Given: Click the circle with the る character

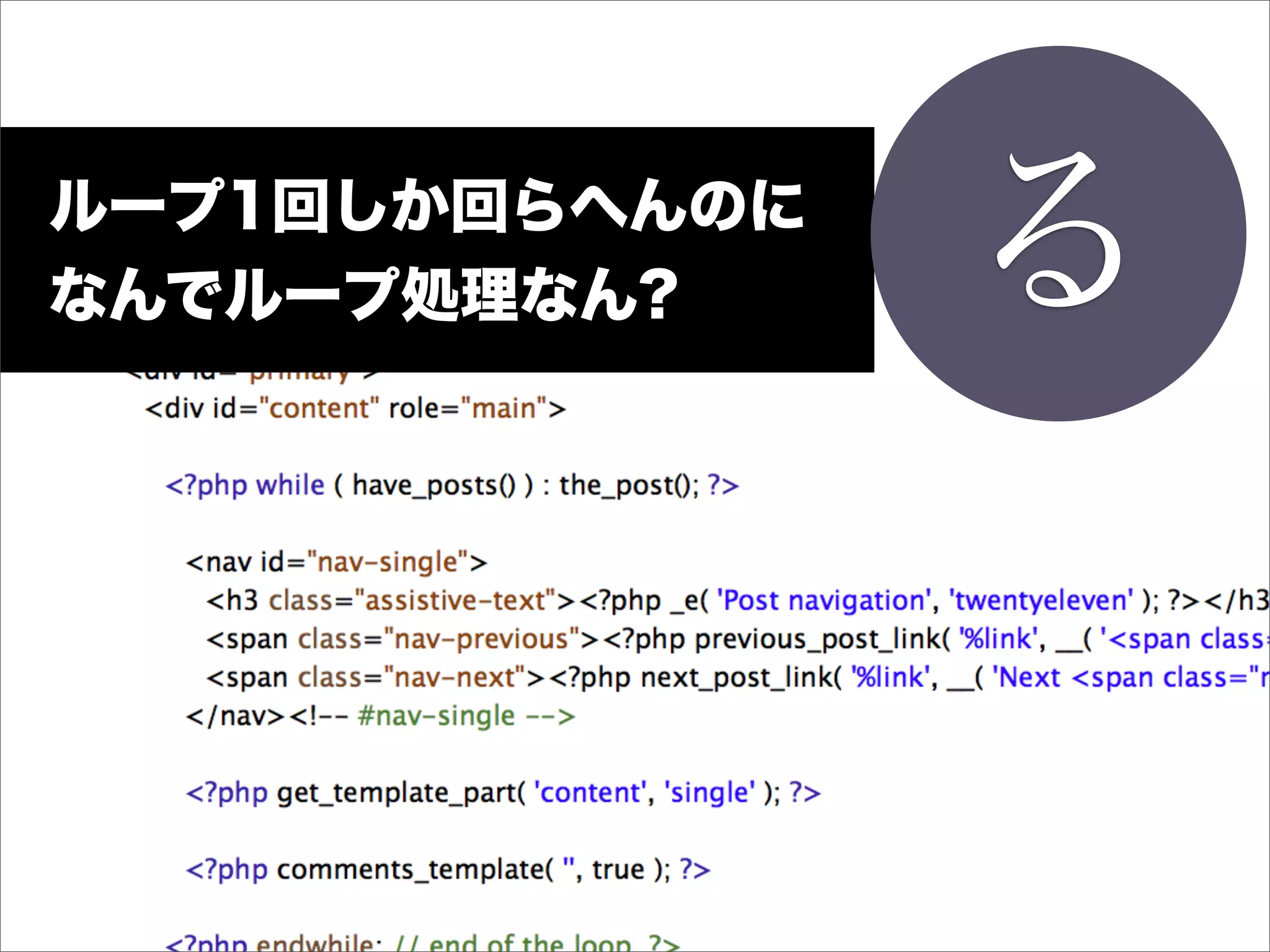Looking at the screenshot, I should 1058,234.
